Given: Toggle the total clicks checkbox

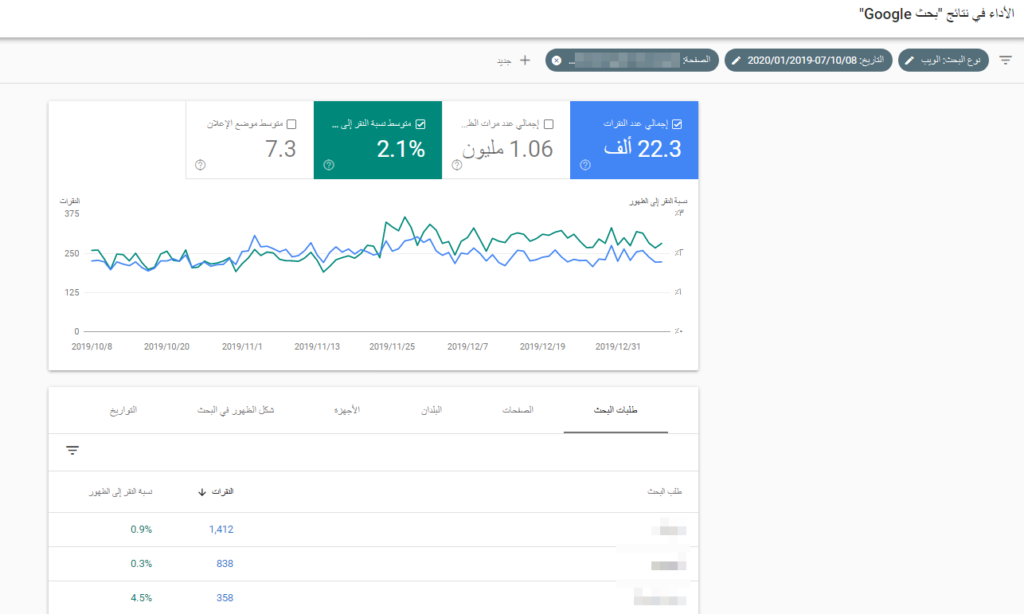Looking at the screenshot, I should coord(677,123).
